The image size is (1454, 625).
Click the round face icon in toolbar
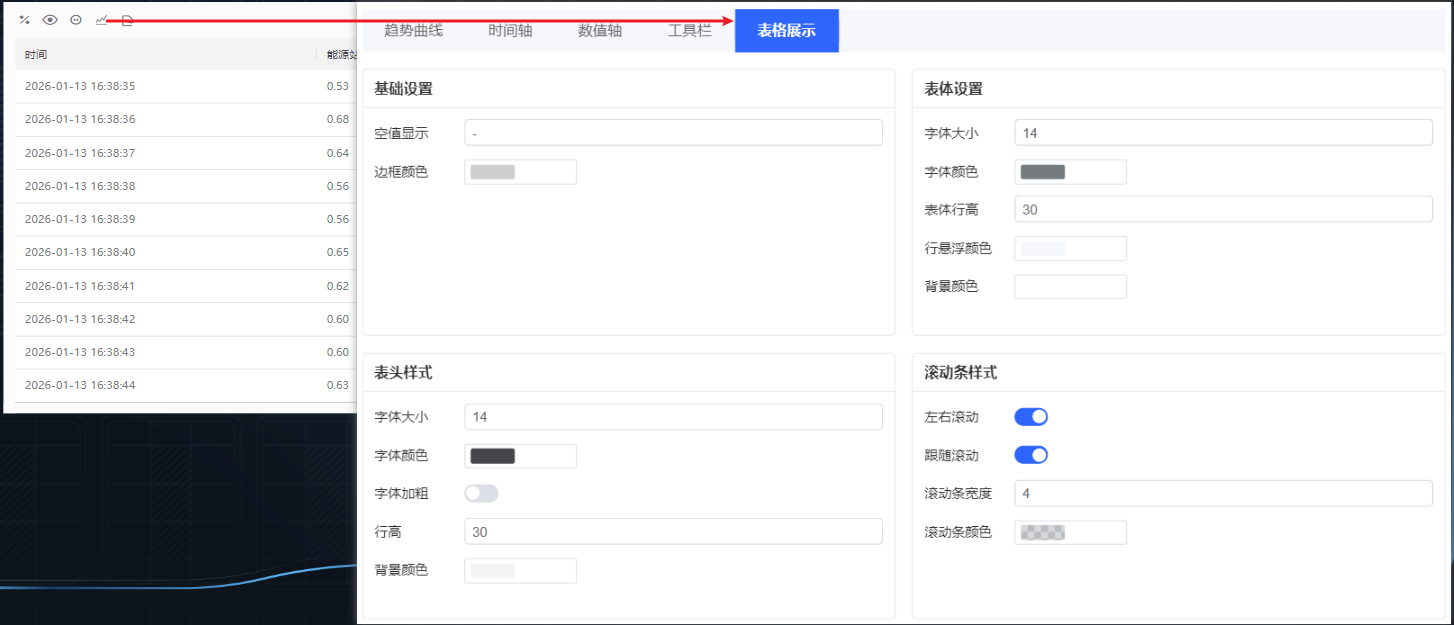click(76, 20)
